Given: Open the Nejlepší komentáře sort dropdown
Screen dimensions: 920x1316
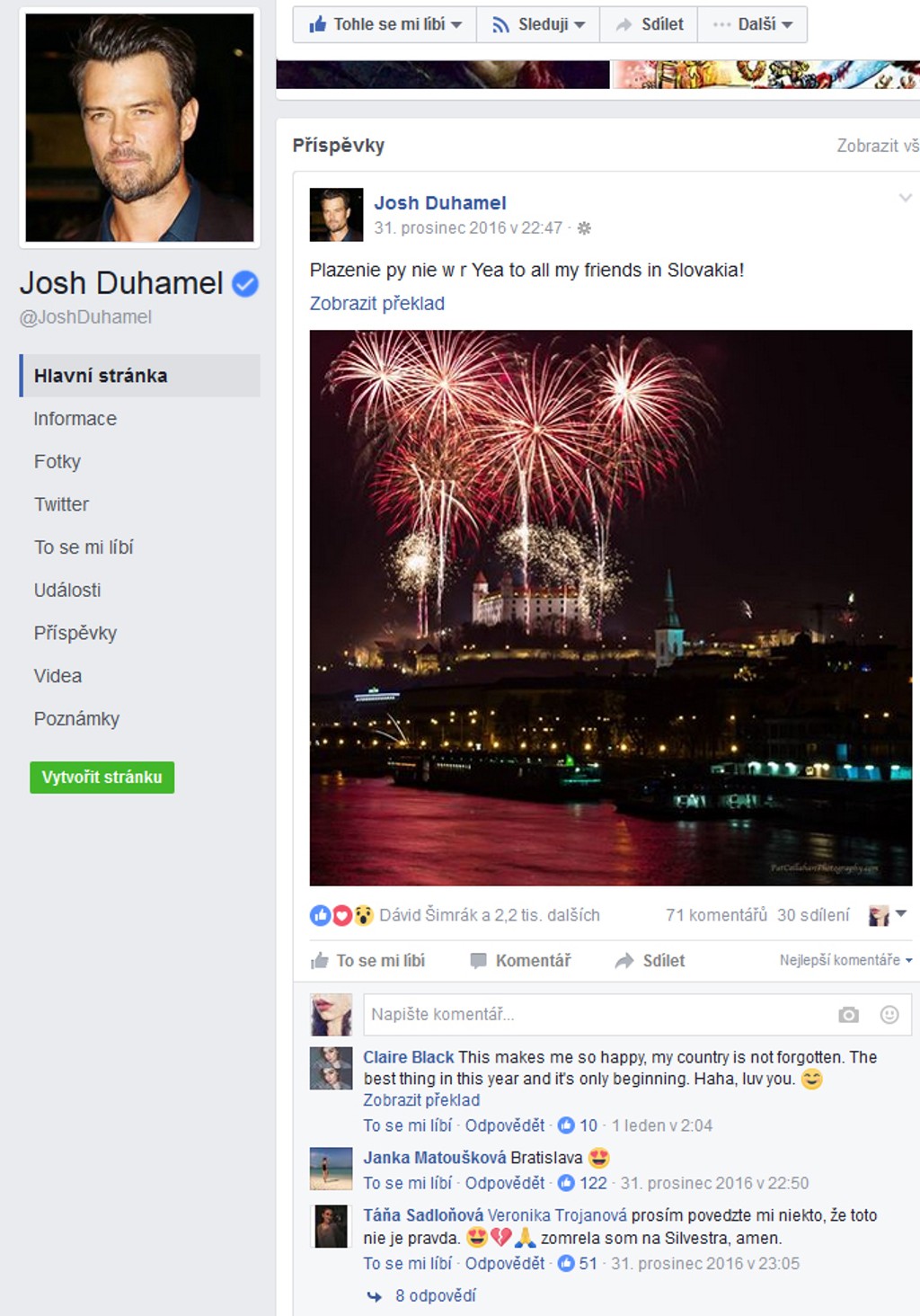Looking at the screenshot, I should (845, 960).
